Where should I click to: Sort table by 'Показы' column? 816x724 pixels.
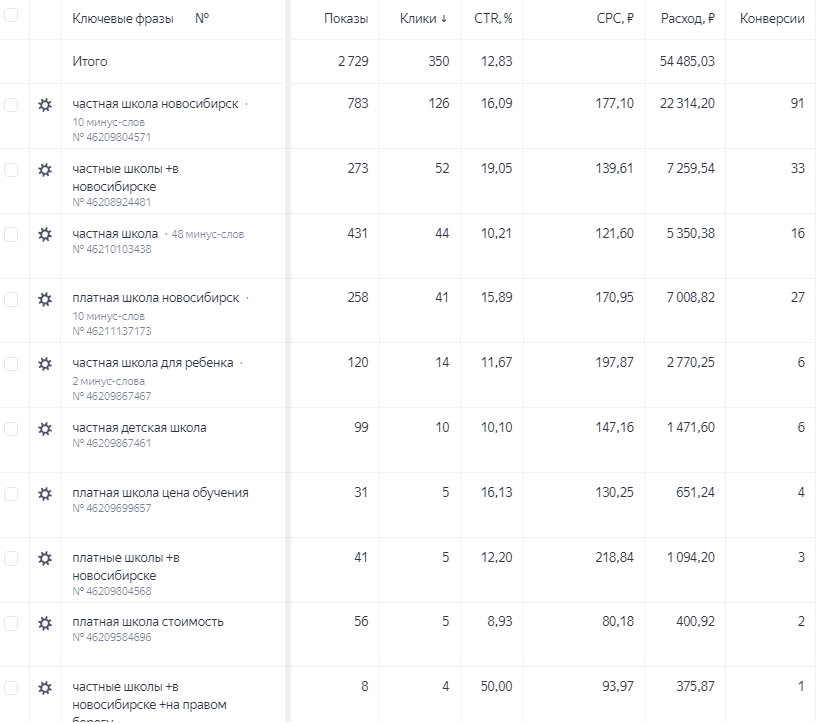(x=346, y=19)
